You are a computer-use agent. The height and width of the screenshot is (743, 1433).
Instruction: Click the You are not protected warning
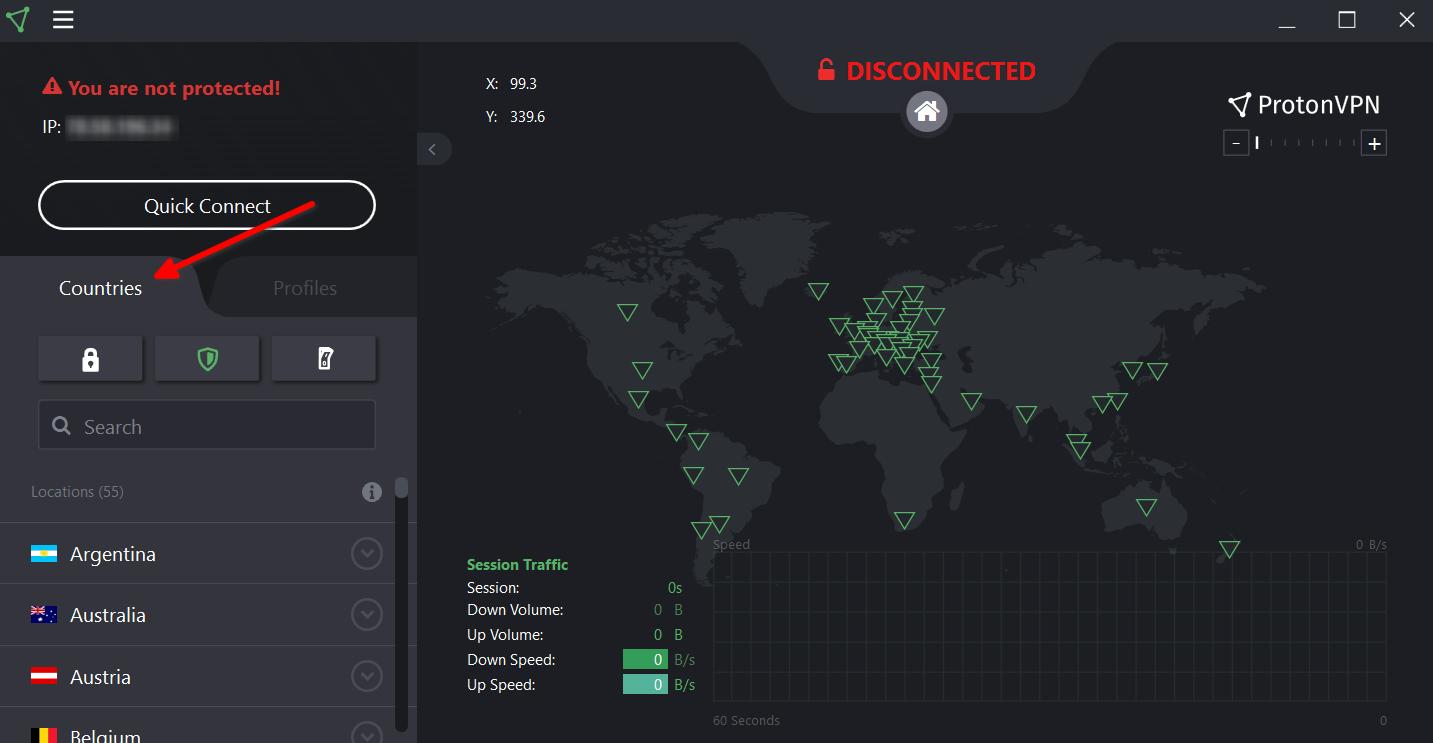[174, 88]
